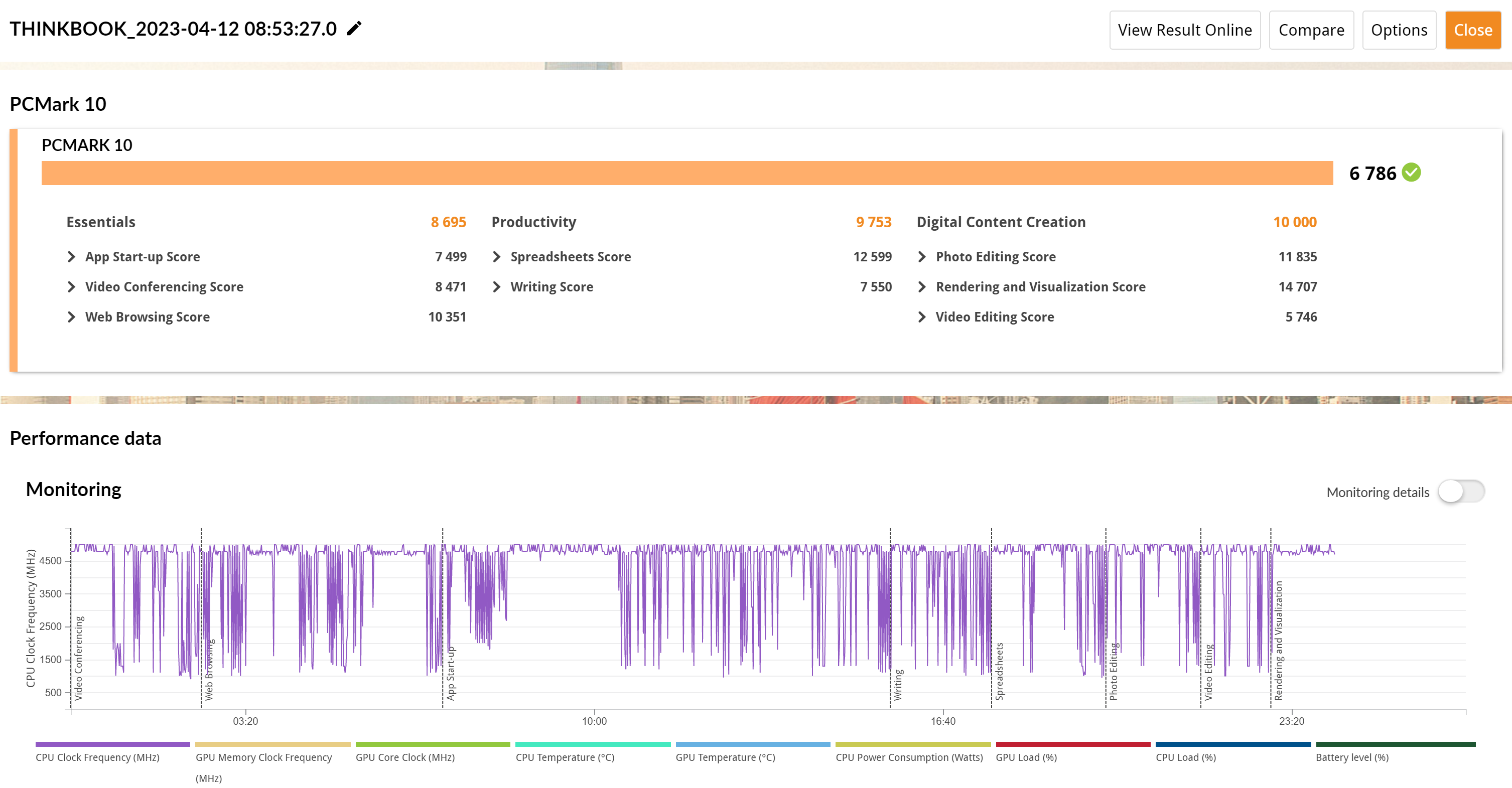Toggle GPU Load legend swatch
Viewport: 1512px width, 788px height.
1073,744
